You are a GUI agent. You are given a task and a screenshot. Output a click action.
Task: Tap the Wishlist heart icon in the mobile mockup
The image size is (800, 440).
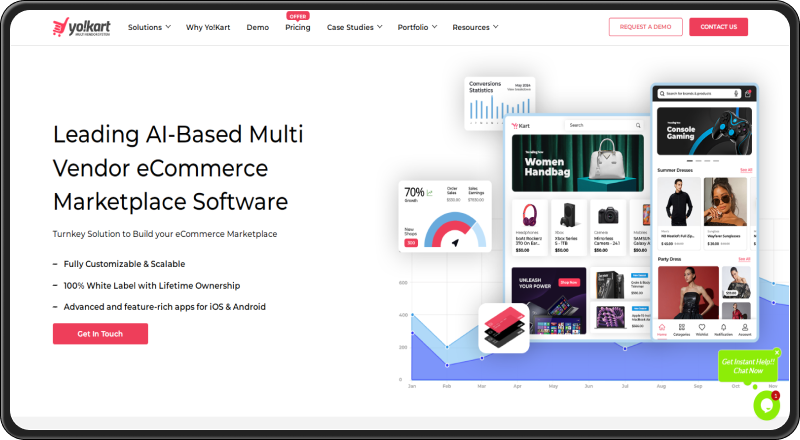(701, 329)
